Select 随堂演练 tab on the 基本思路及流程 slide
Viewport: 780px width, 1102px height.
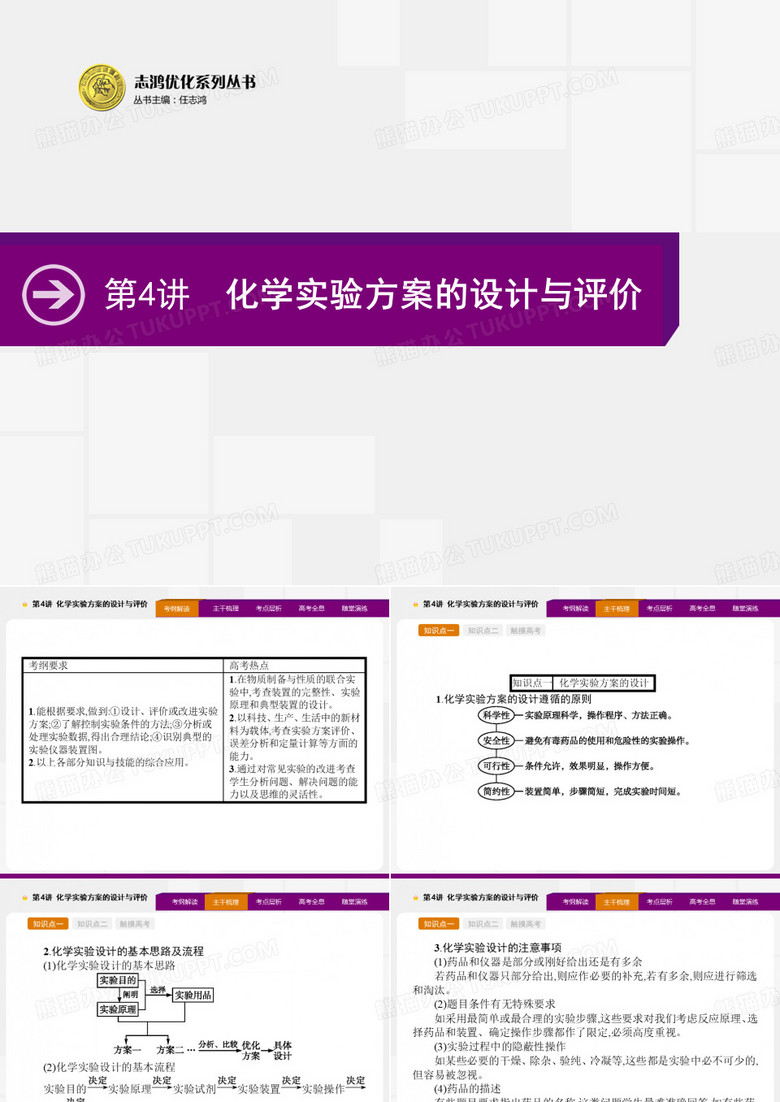(355, 902)
